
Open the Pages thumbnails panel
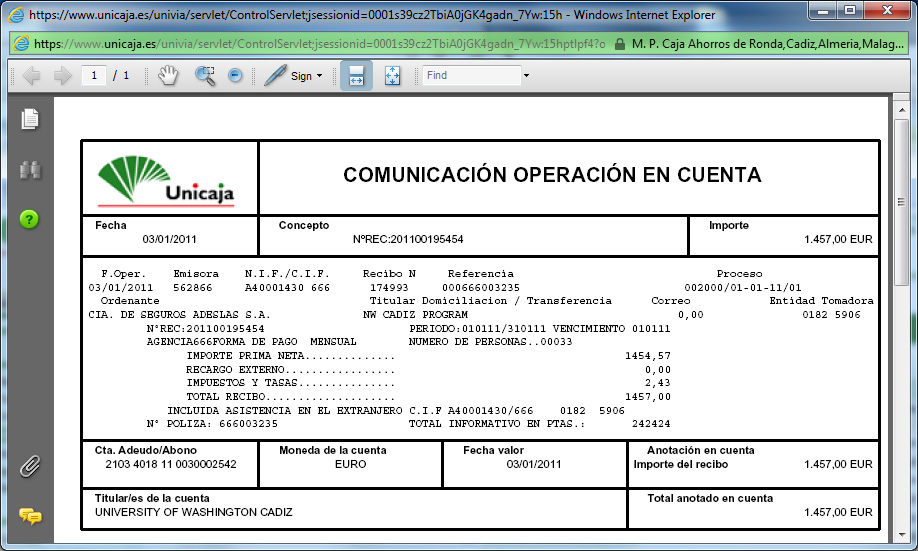30,119
